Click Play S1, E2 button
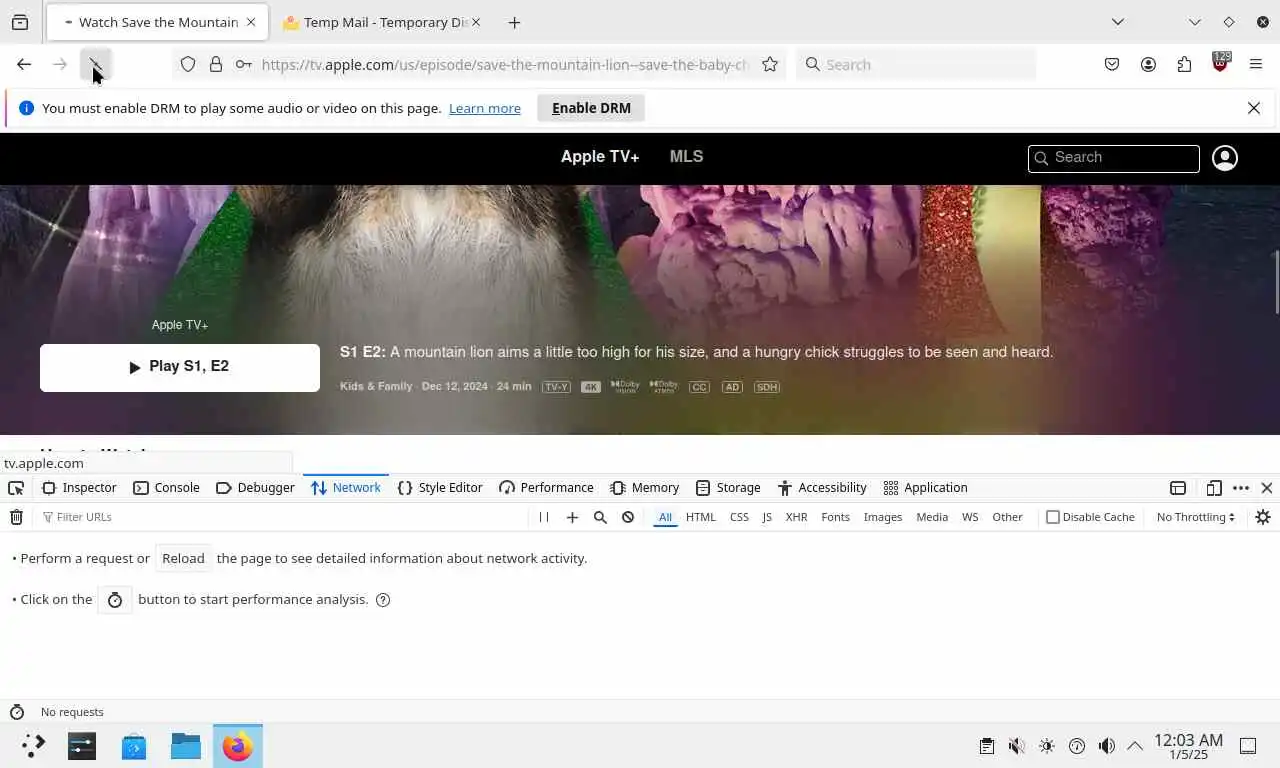1280x768 pixels. click(180, 367)
